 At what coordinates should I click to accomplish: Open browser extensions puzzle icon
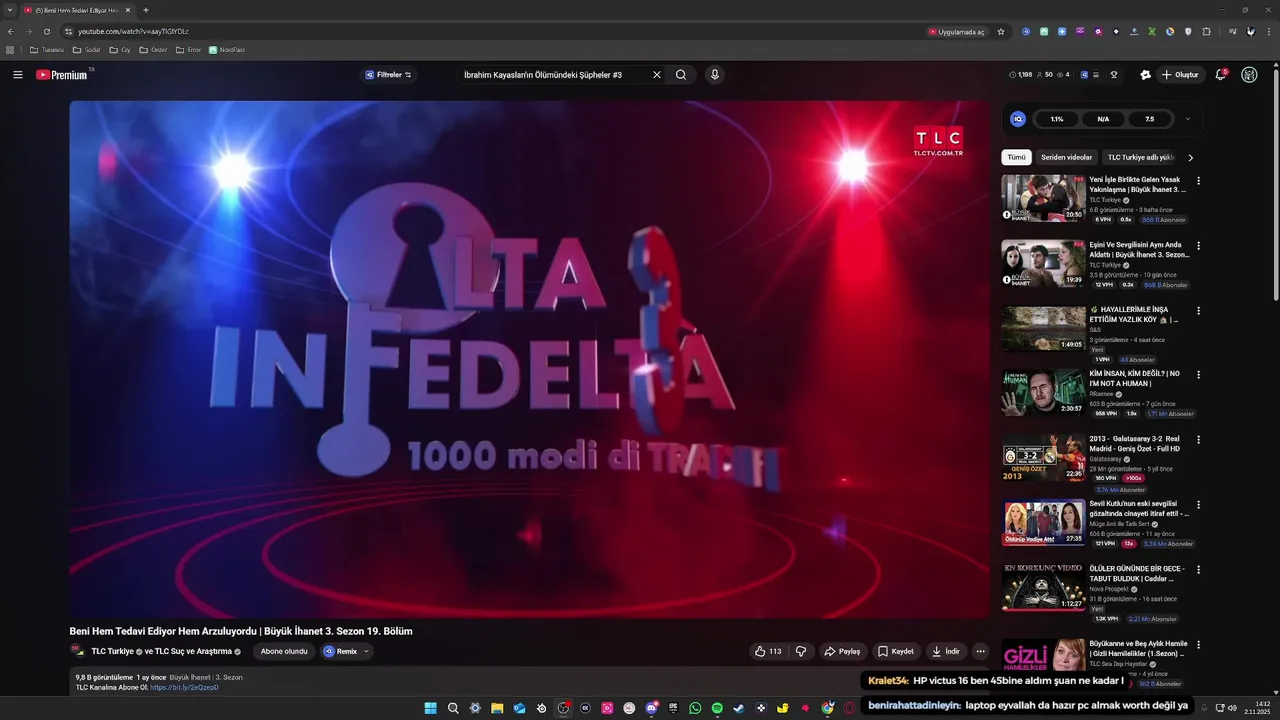pos(1206,32)
